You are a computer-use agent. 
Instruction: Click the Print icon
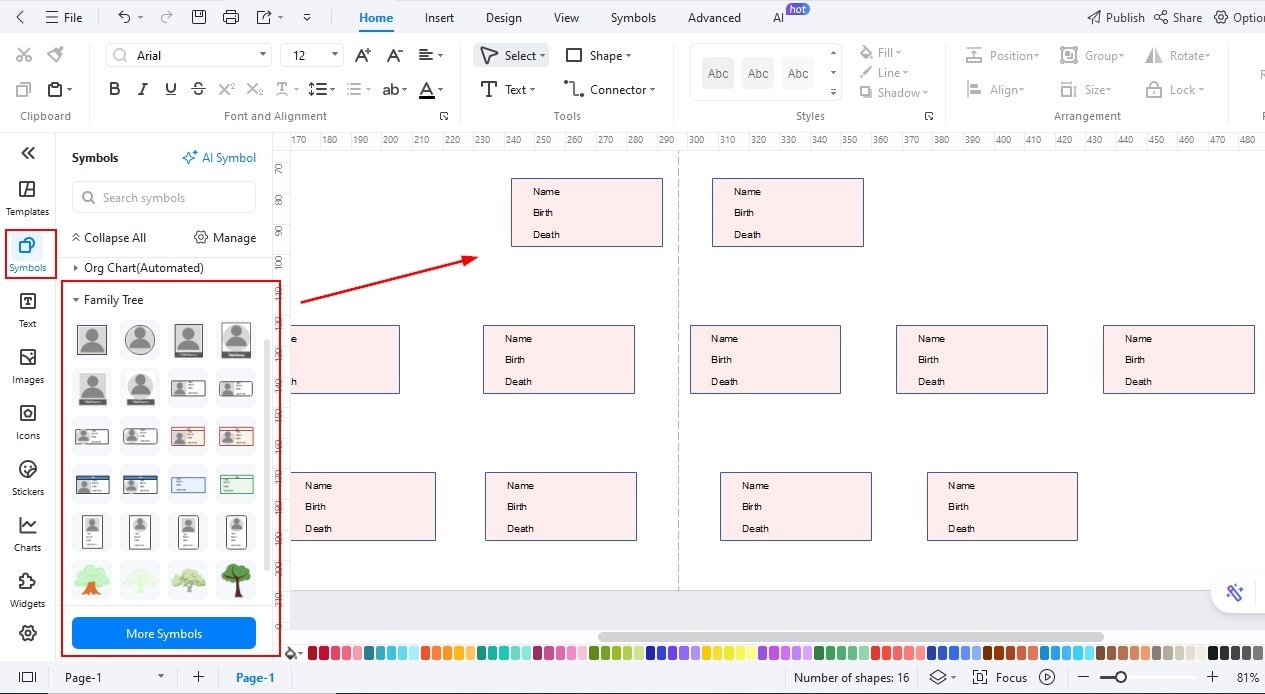(x=231, y=17)
